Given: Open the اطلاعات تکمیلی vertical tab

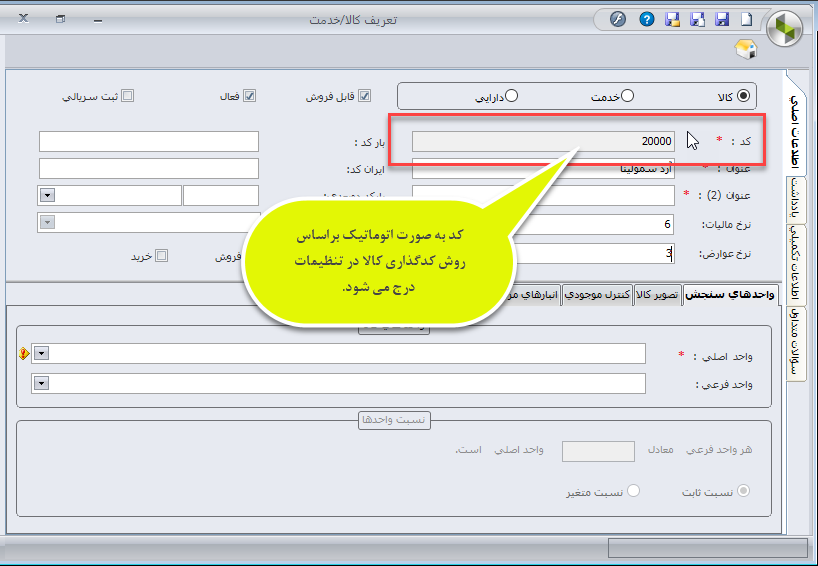Looking at the screenshot, I should point(795,263).
